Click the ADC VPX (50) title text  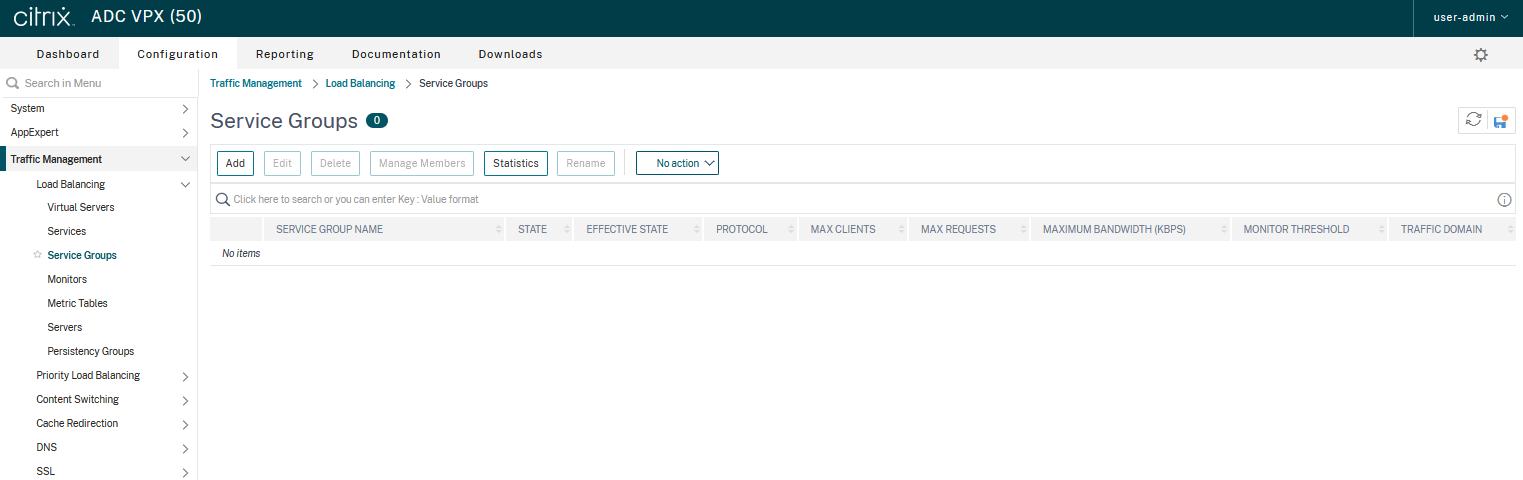pos(146,17)
